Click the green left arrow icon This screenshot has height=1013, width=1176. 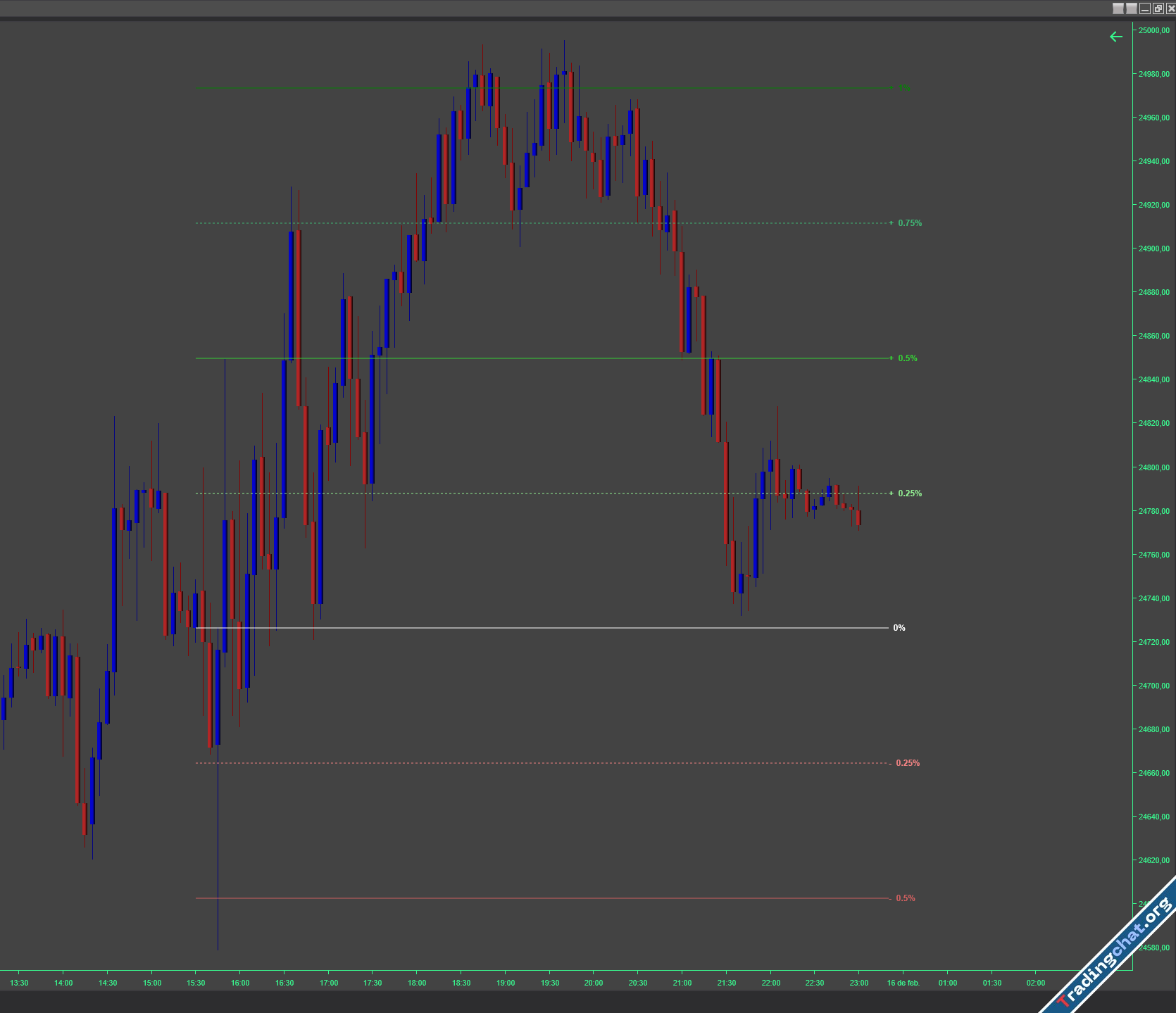tap(1115, 37)
